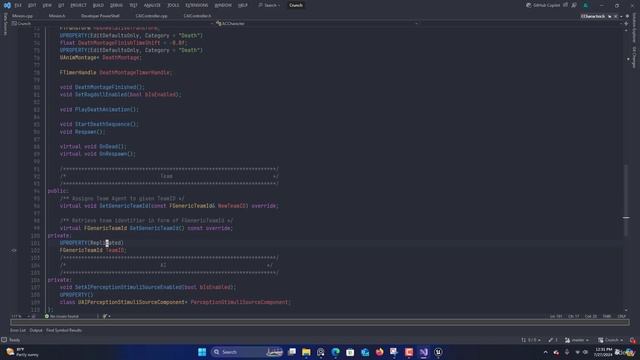Open the master branch dropdown
The width and height of the screenshot is (640, 360).
pos(577,340)
